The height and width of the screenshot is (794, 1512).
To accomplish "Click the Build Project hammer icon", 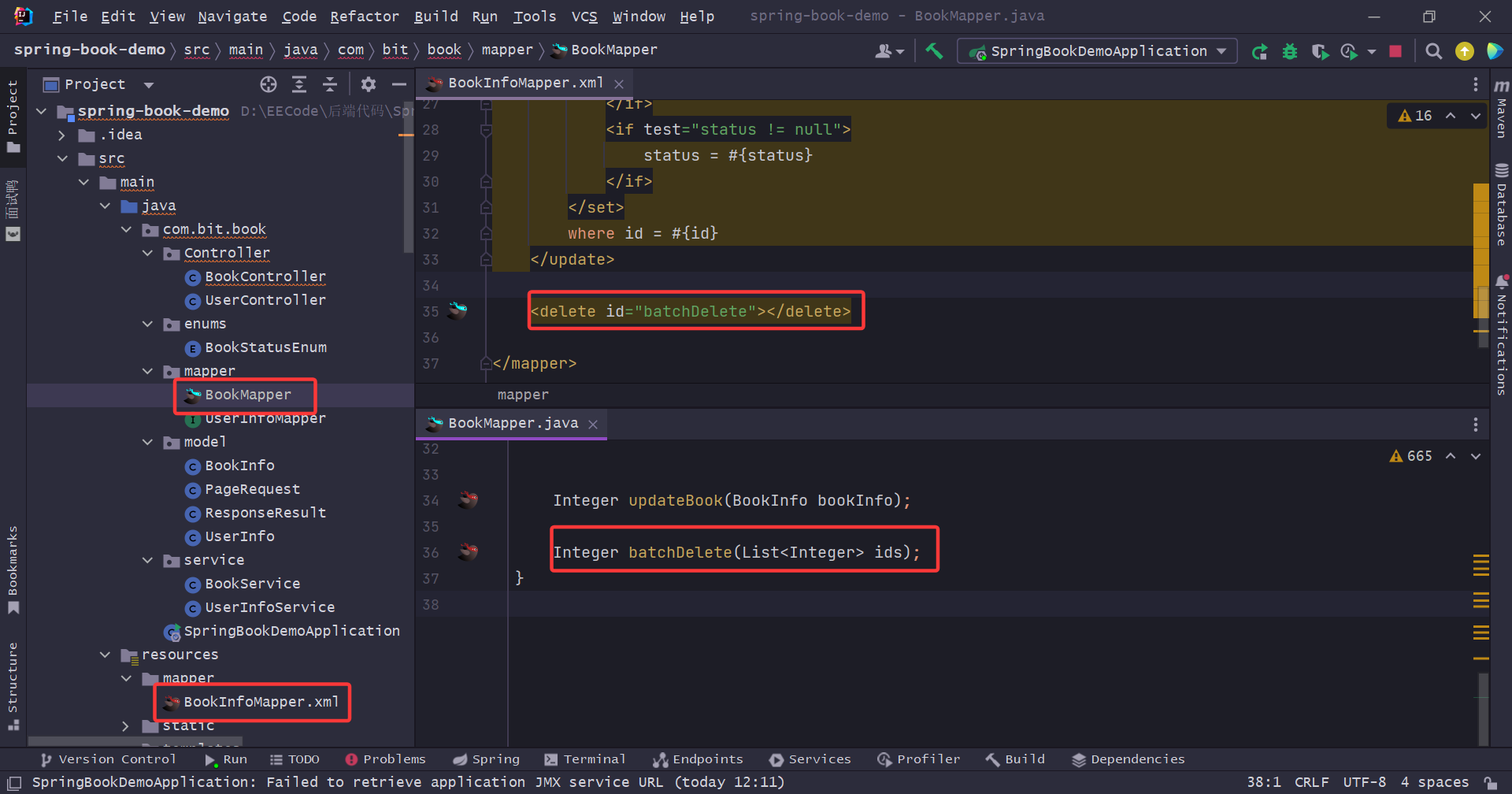I will click(x=934, y=51).
